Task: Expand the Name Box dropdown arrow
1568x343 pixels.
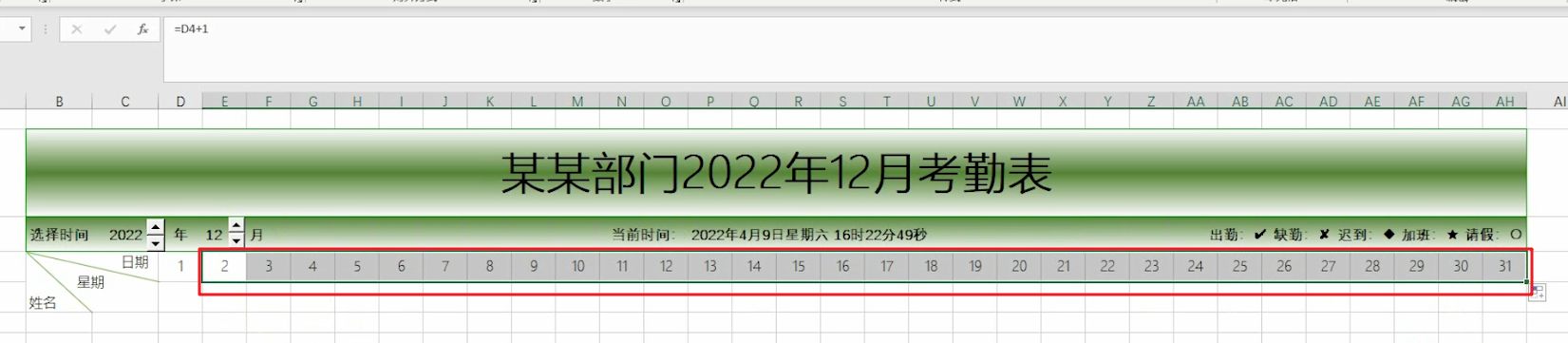Action: click(21, 29)
